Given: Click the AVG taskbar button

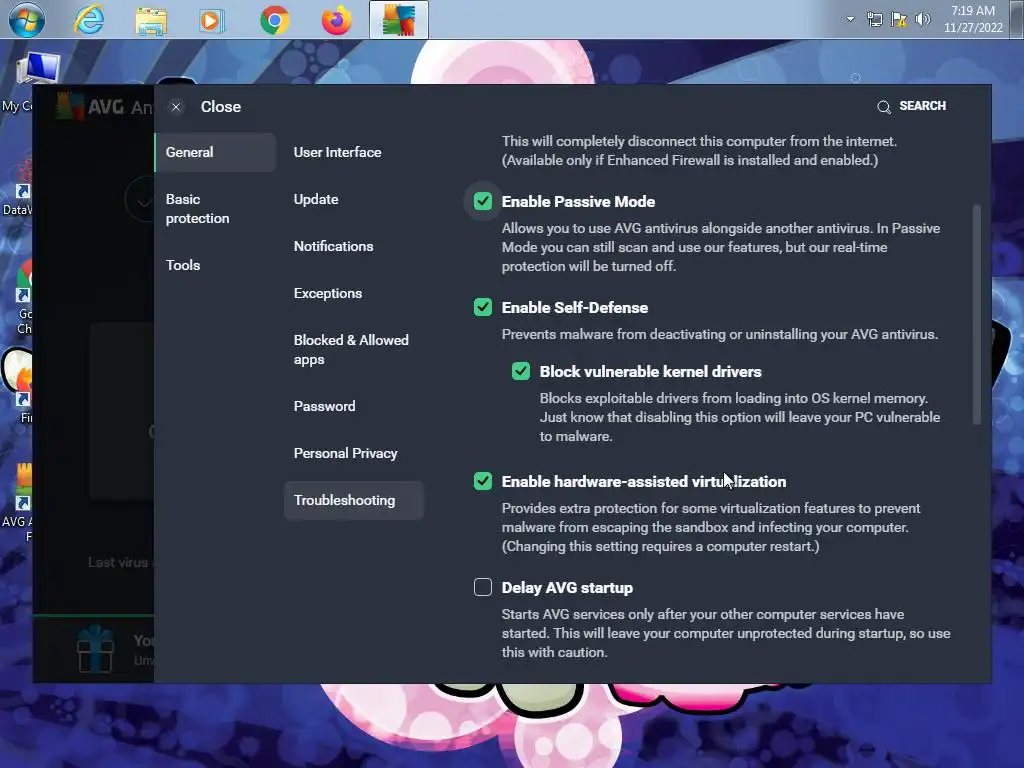Looking at the screenshot, I should [399, 20].
